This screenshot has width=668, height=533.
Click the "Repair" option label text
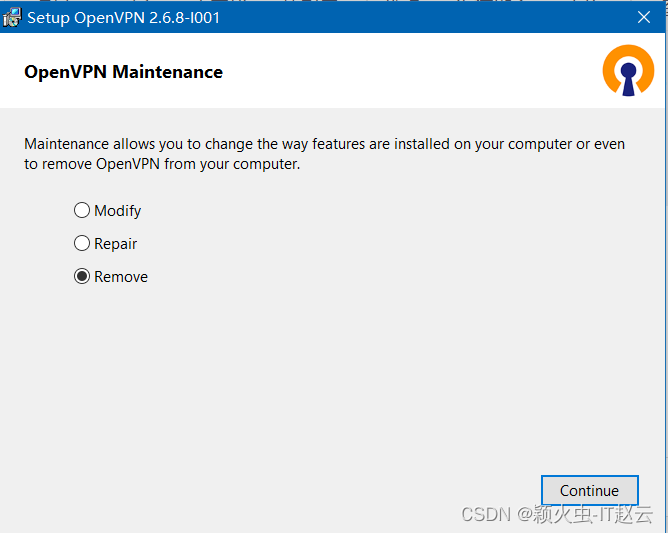[116, 244]
